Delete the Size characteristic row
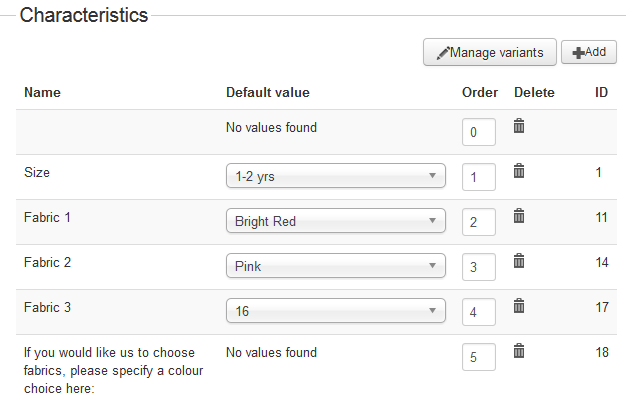 519,171
